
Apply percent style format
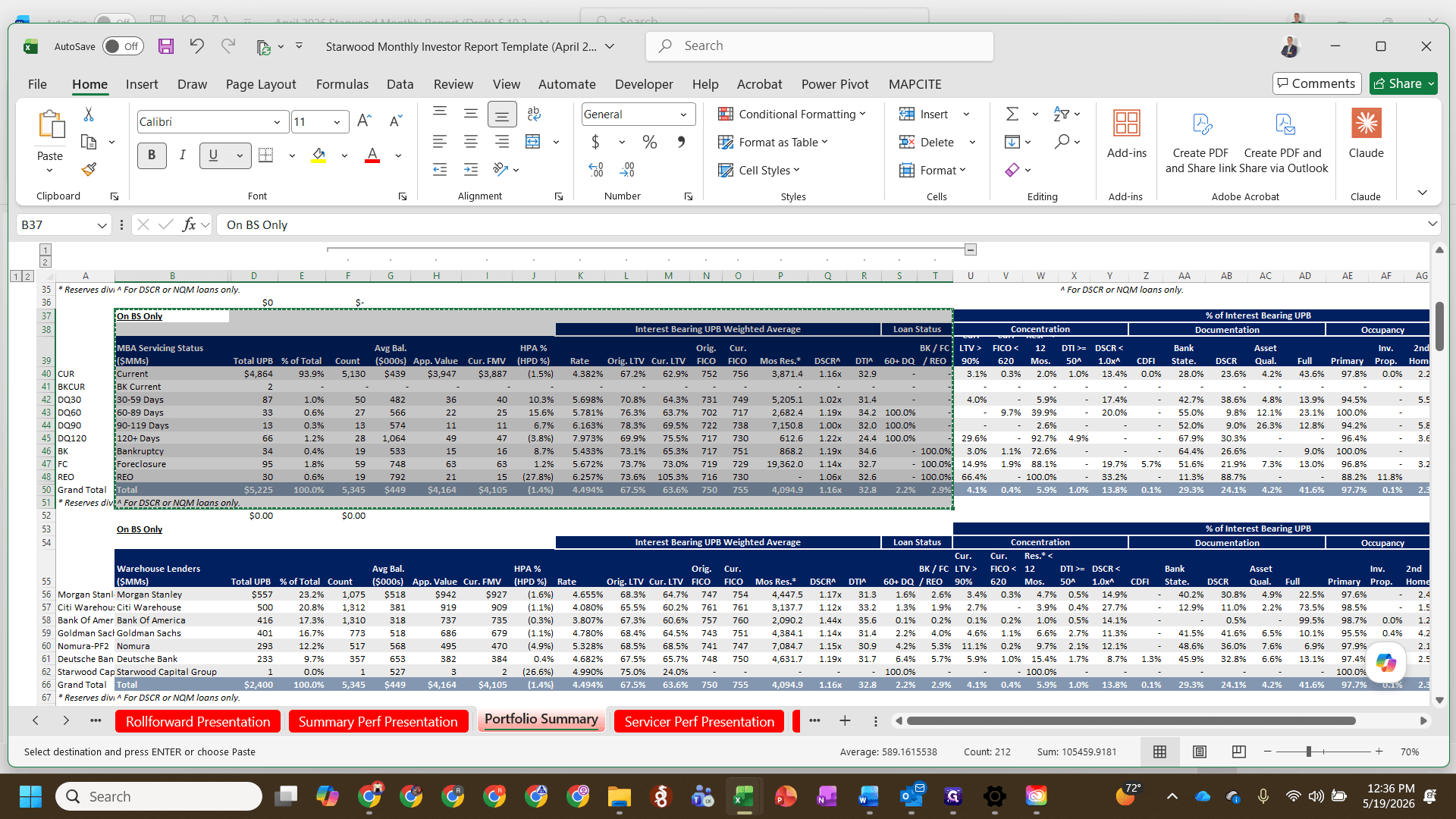click(x=650, y=142)
